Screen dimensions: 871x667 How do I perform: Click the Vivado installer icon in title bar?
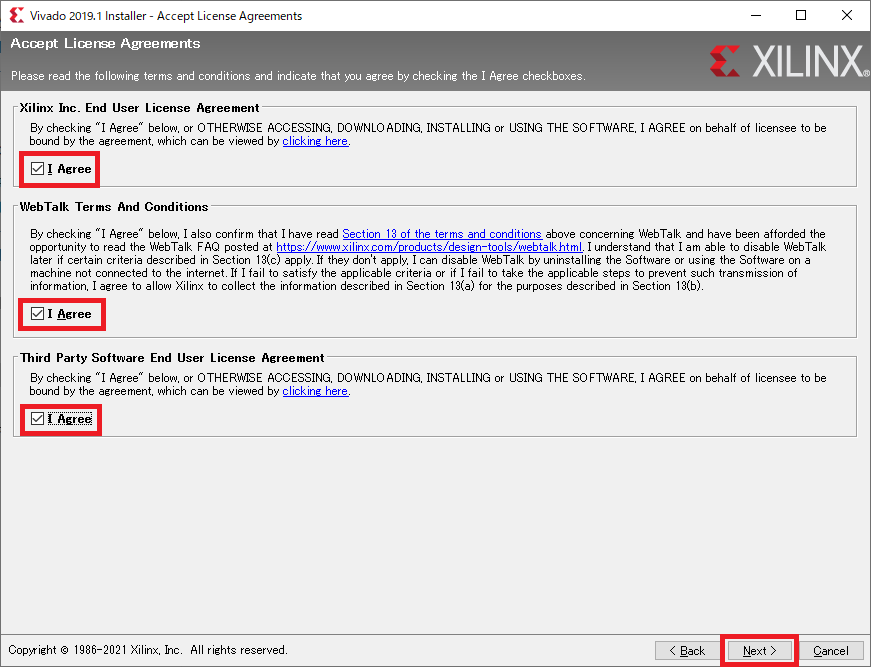click(x=15, y=16)
